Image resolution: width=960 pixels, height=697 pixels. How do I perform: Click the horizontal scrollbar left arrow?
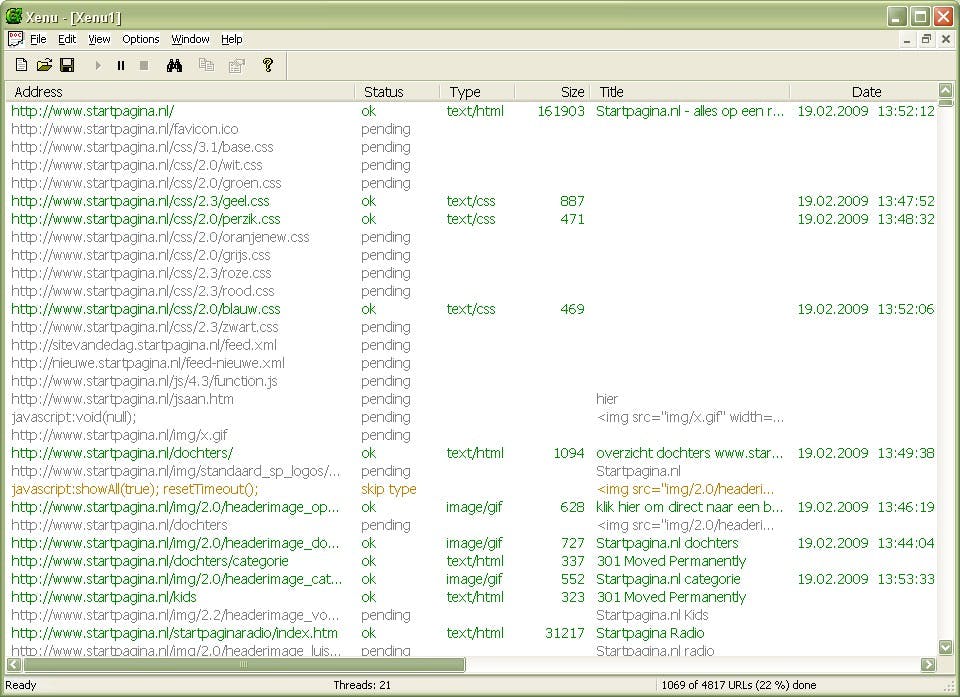14,665
